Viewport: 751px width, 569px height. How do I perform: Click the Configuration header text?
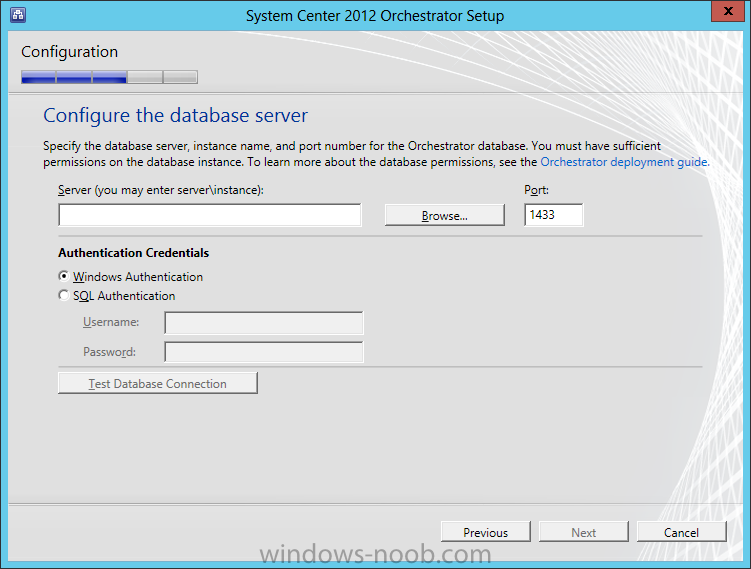coord(69,52)
